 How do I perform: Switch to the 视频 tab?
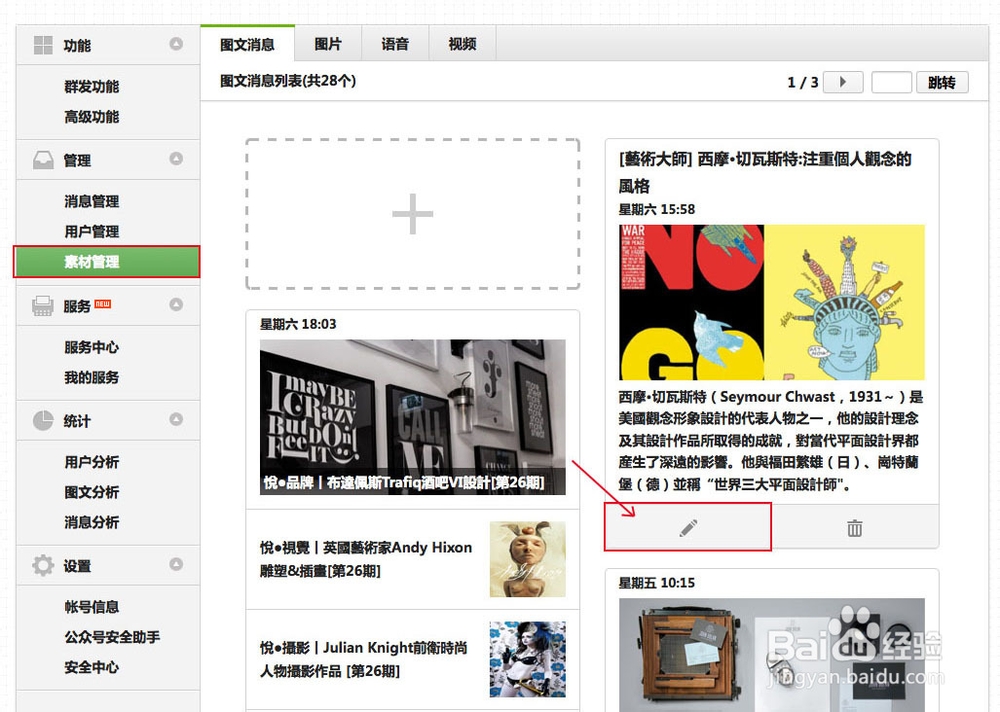click(x=462, y=43)
